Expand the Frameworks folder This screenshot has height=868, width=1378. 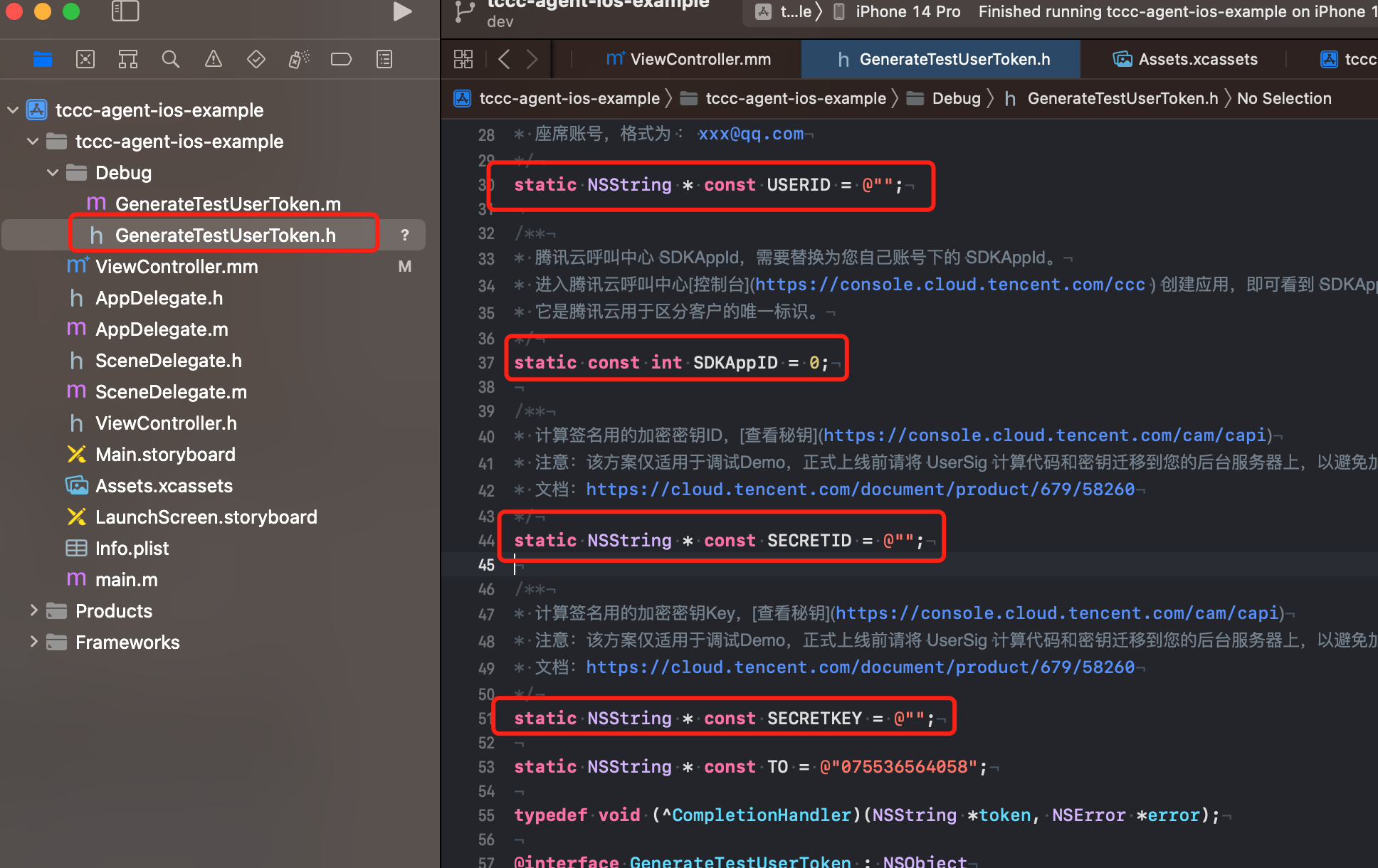coord(33,642)
